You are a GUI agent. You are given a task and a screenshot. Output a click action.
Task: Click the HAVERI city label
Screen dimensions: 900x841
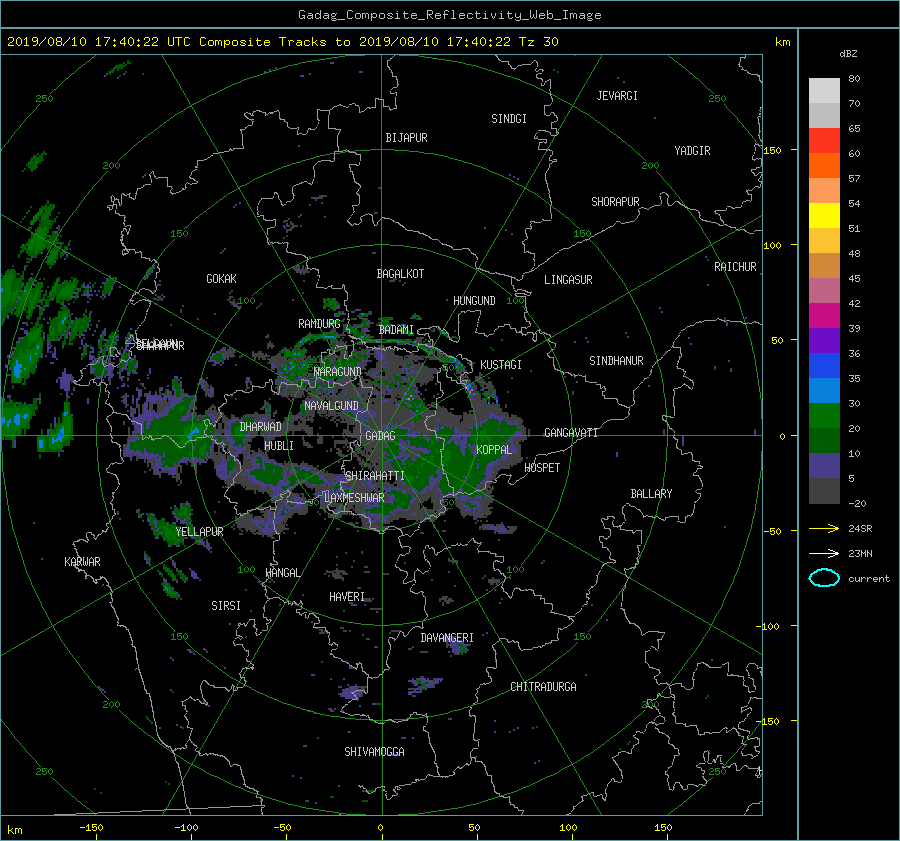pos(347,597)
